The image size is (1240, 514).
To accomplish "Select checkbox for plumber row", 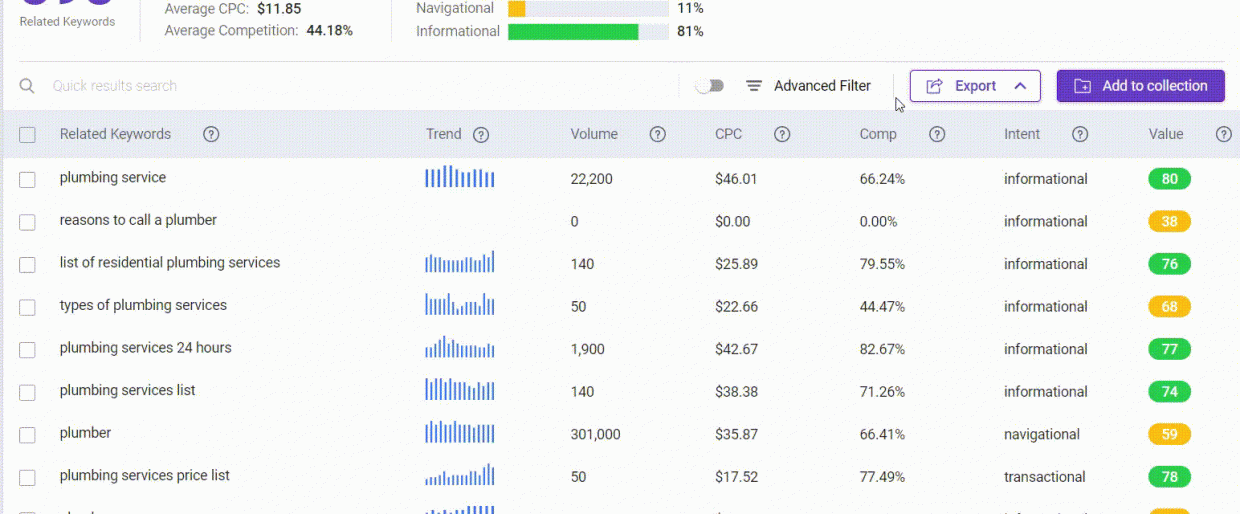I will [27, 434].
